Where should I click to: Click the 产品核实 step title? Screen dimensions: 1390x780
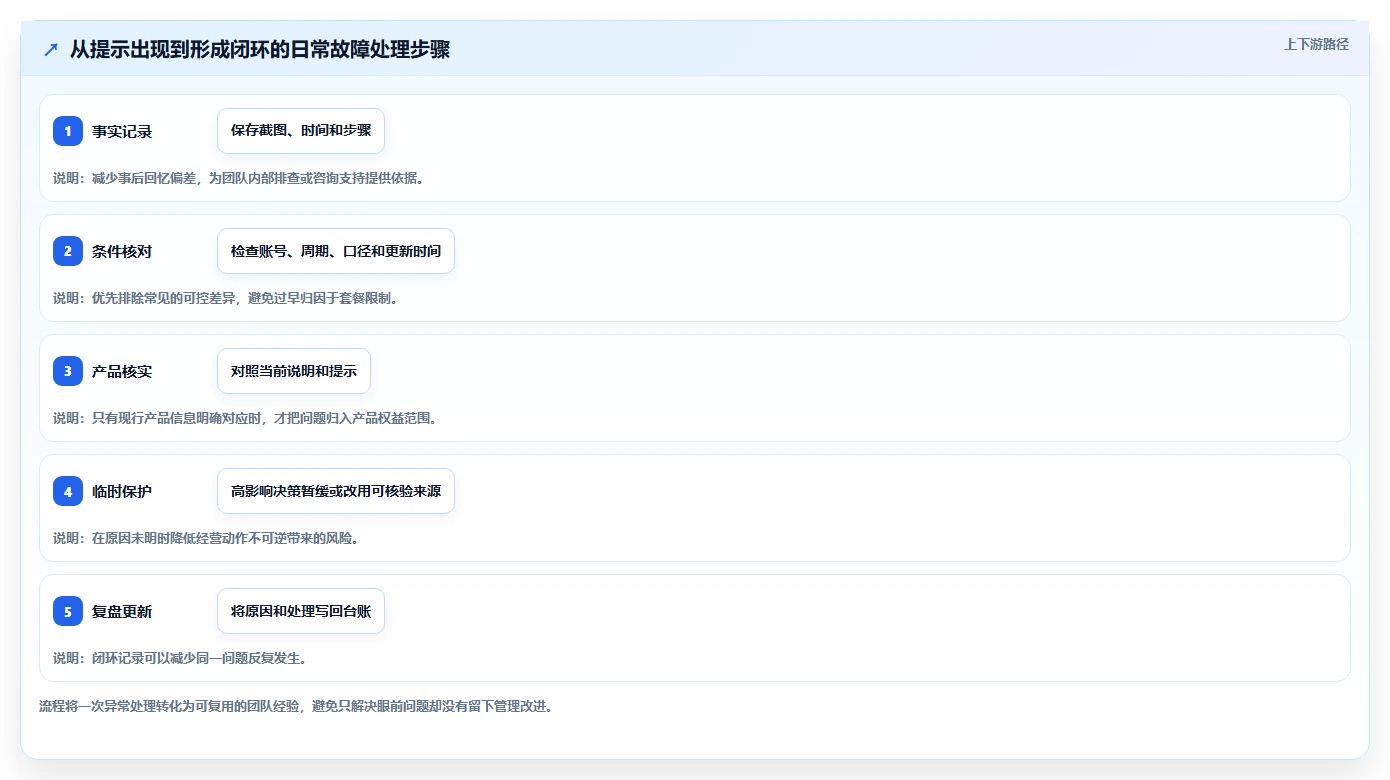tap(122, 371)
